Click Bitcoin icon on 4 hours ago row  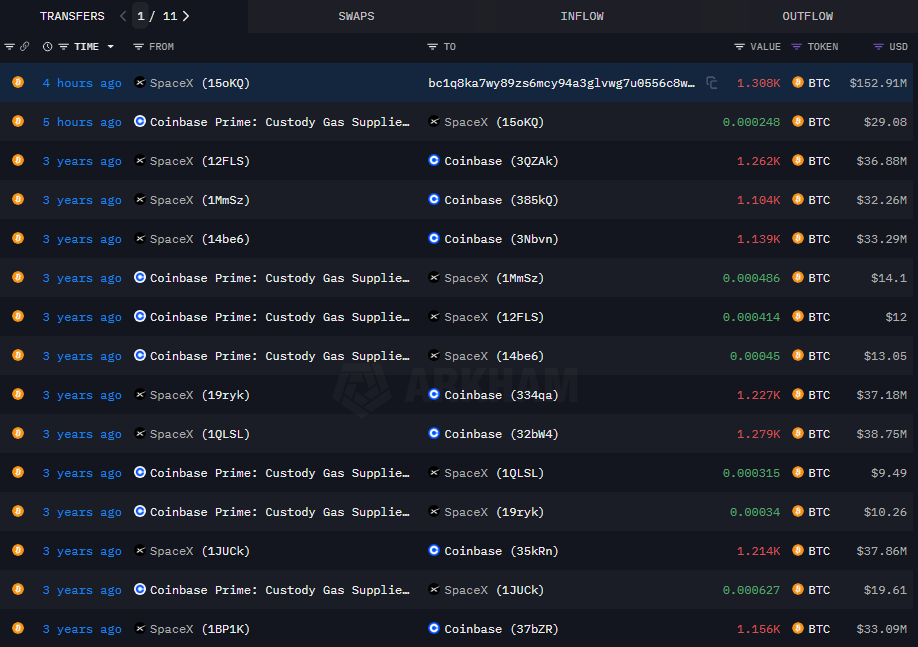18,82
